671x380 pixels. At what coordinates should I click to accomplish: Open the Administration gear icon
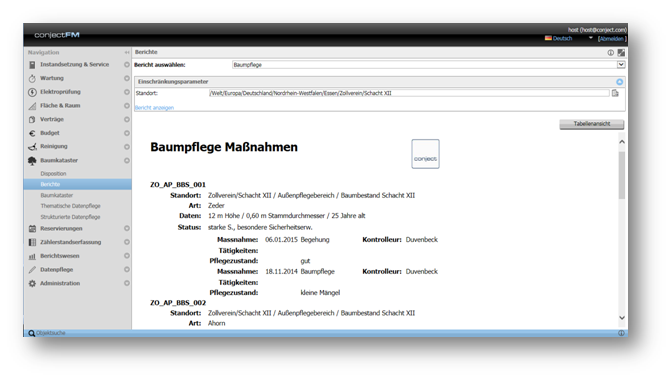click(32, 283)
